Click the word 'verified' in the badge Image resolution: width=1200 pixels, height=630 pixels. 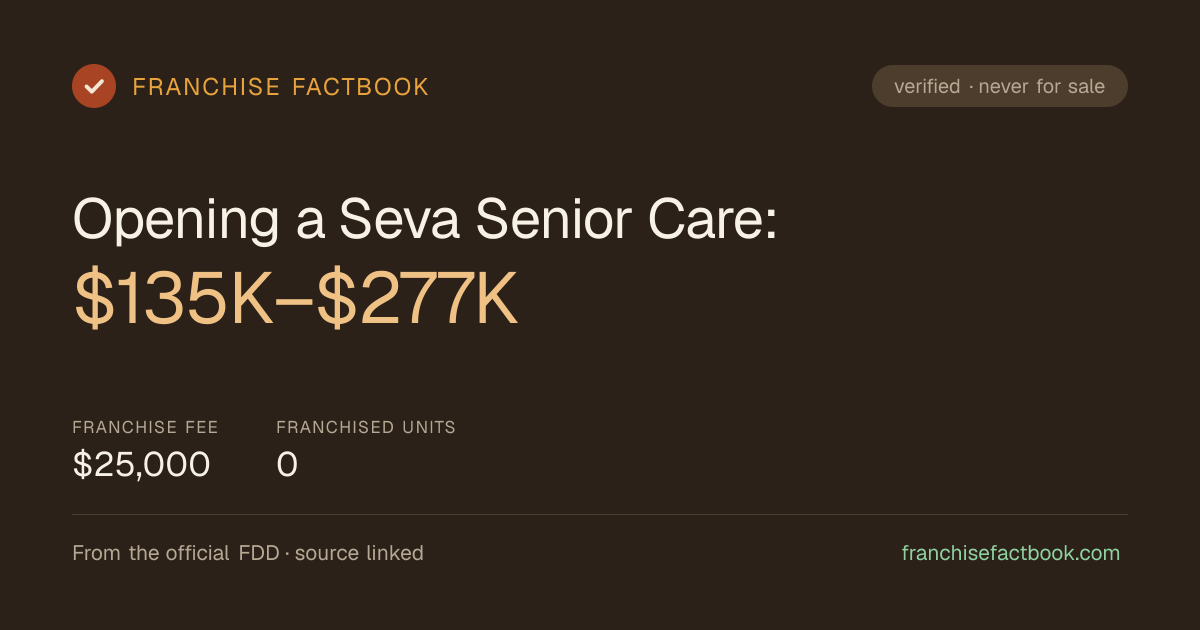(927, 86)
